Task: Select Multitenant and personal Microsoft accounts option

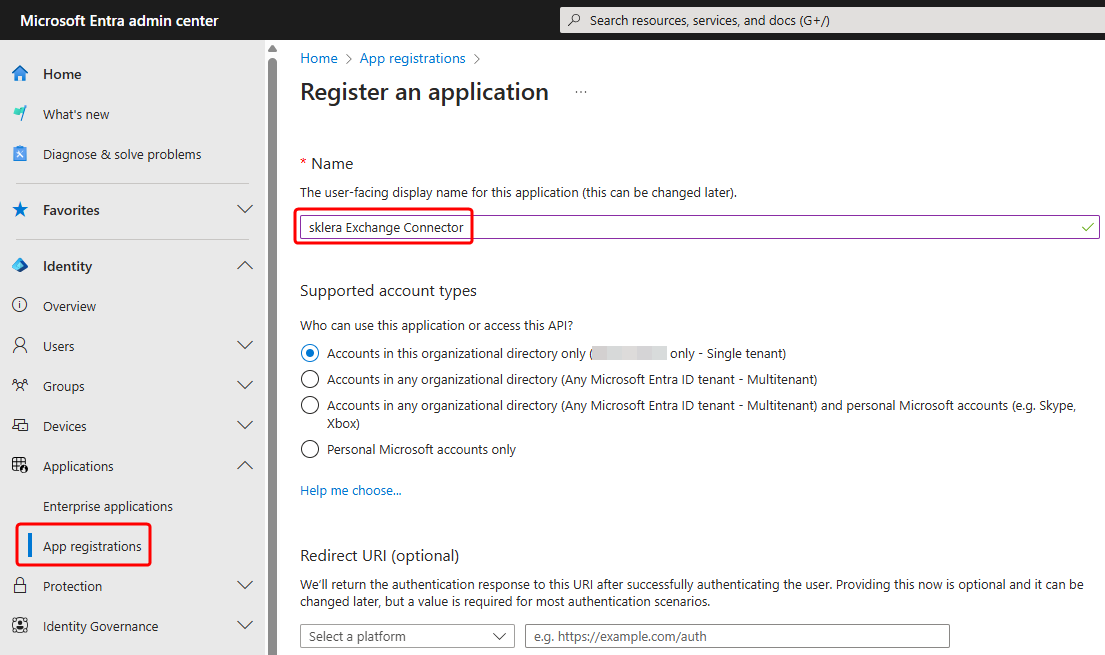Action: coord(310,405)
